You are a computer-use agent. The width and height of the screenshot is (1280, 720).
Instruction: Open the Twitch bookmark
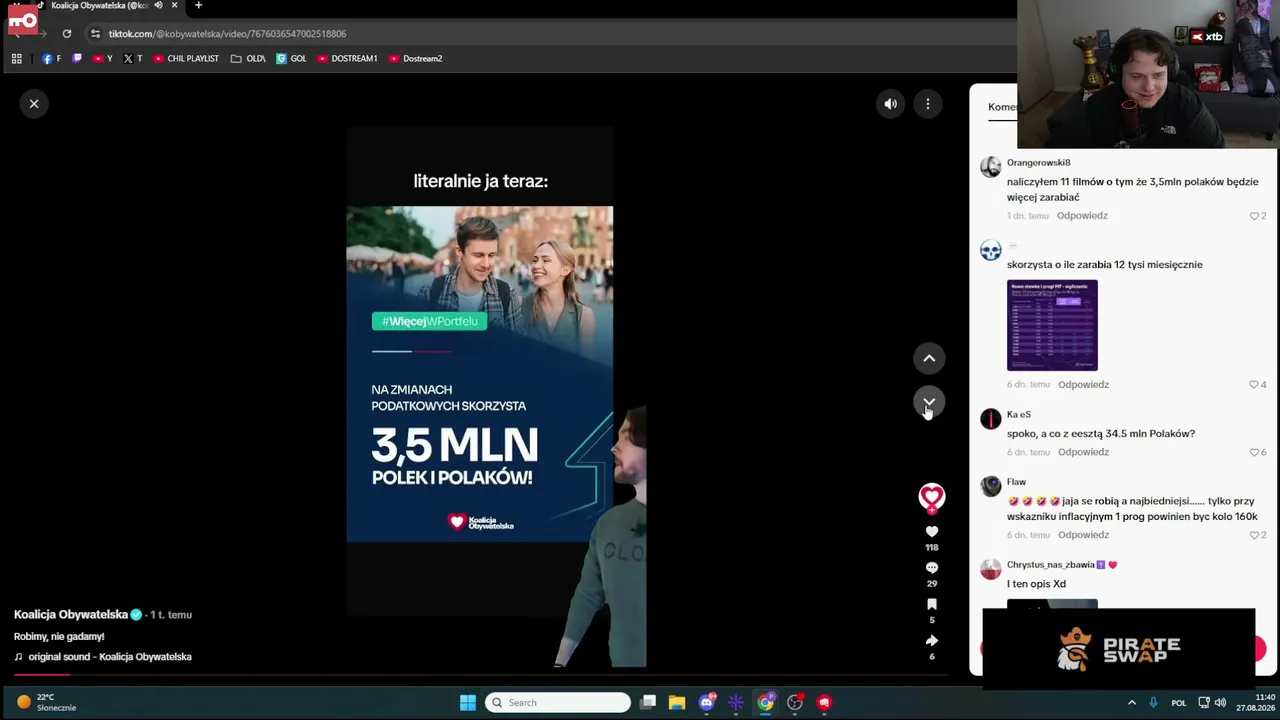click(78, 59)
